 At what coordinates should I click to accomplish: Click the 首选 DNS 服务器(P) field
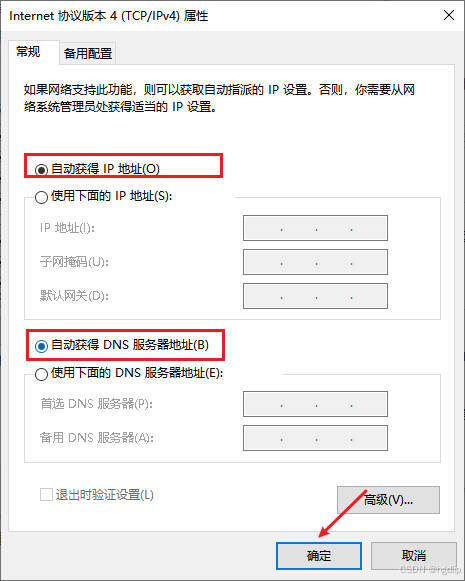pos(315,404)
